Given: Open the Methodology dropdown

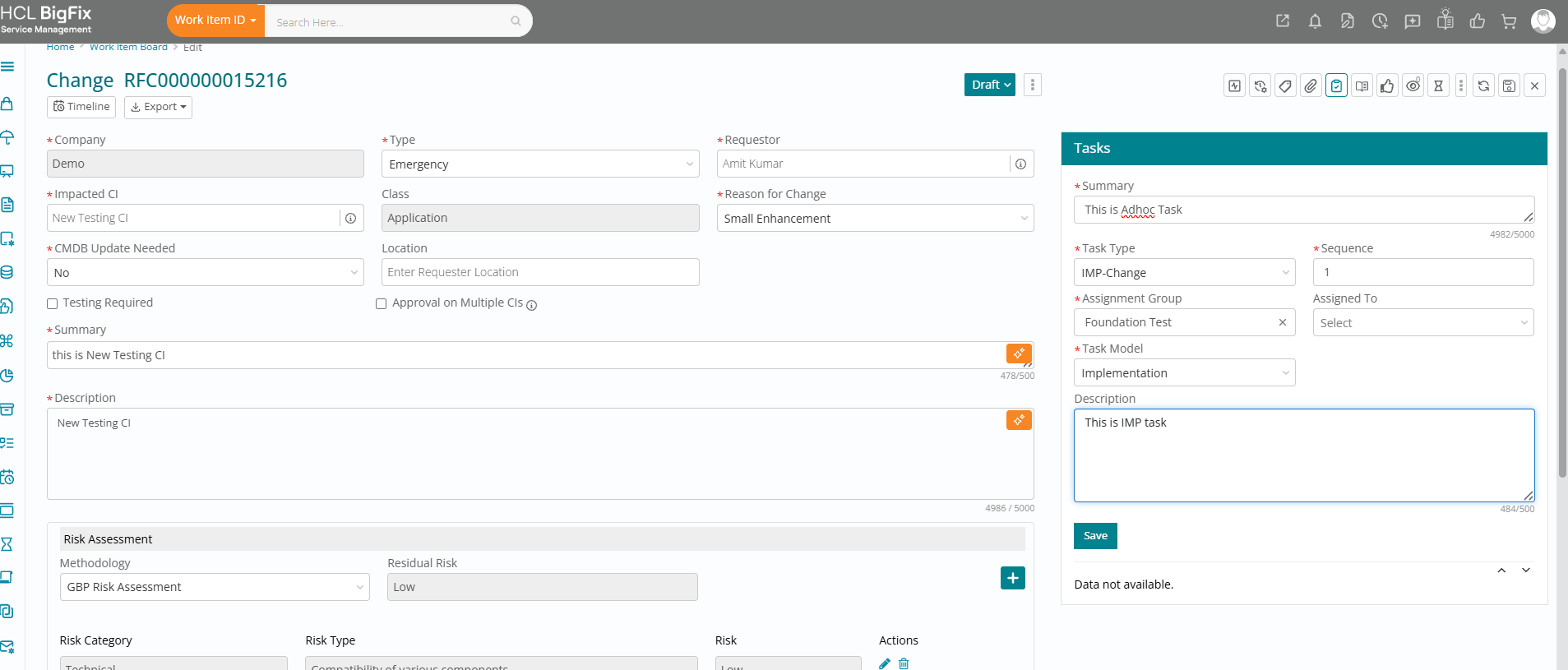Looking at the screenshot, I should point(215,587).
